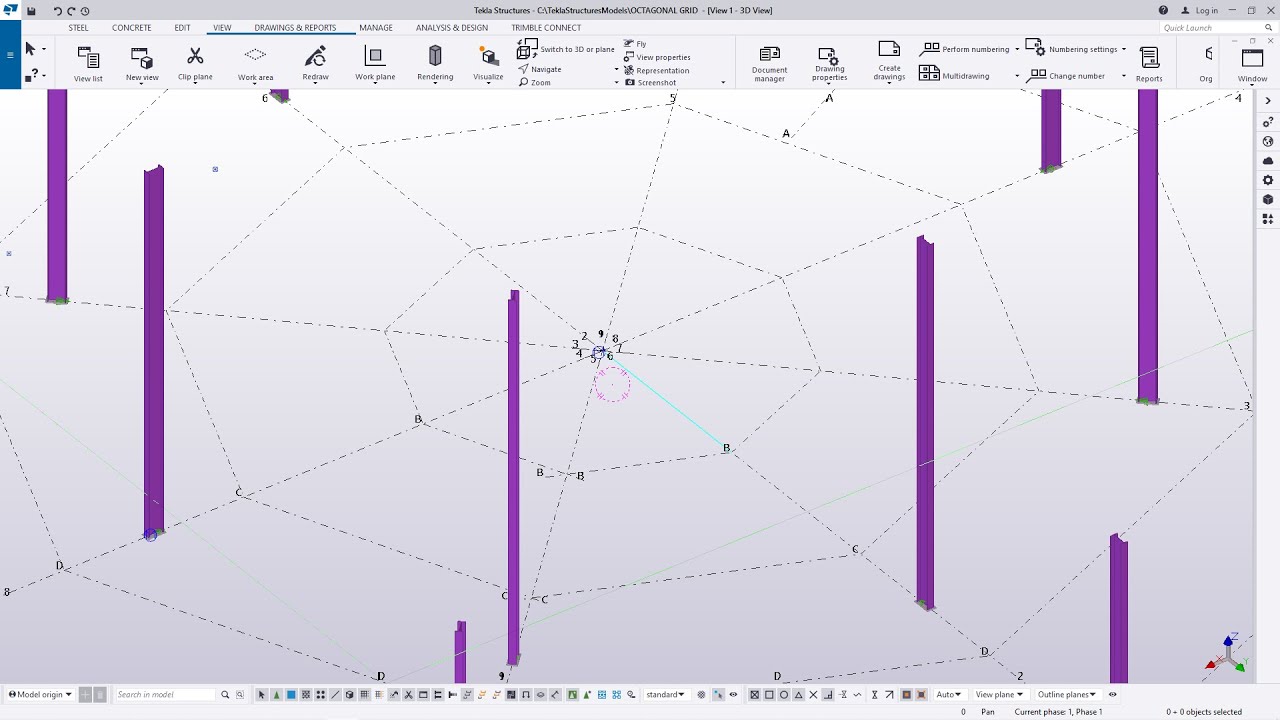The width and height of the screenshot is (1280, 720).
Task: Toggle snap to centers circle switch
Action: tap(784, 695)
